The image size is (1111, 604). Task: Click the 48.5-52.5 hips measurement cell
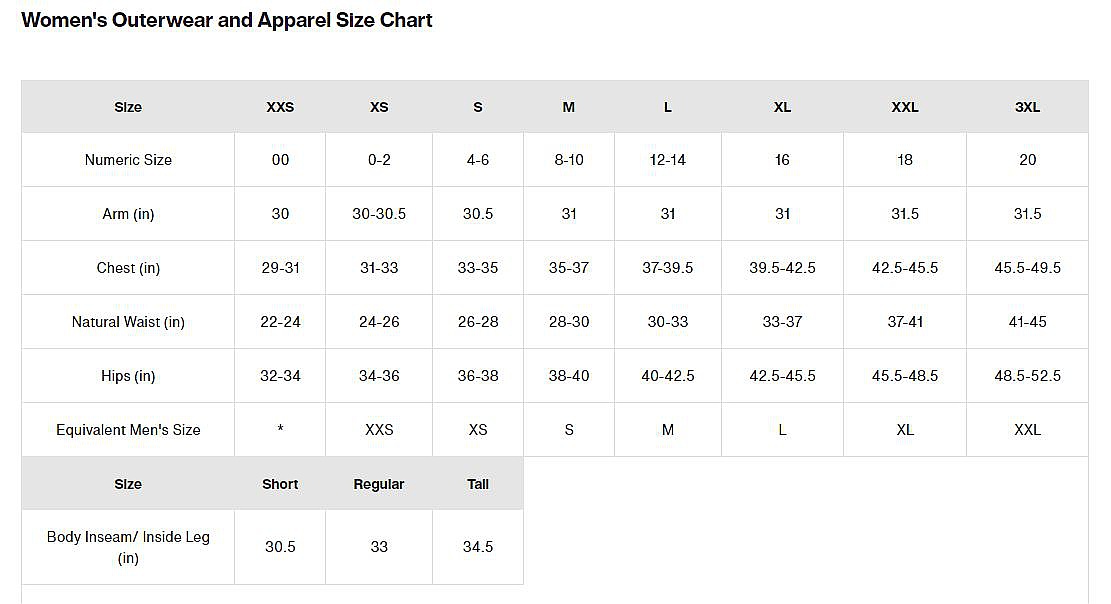[1027, 376]
